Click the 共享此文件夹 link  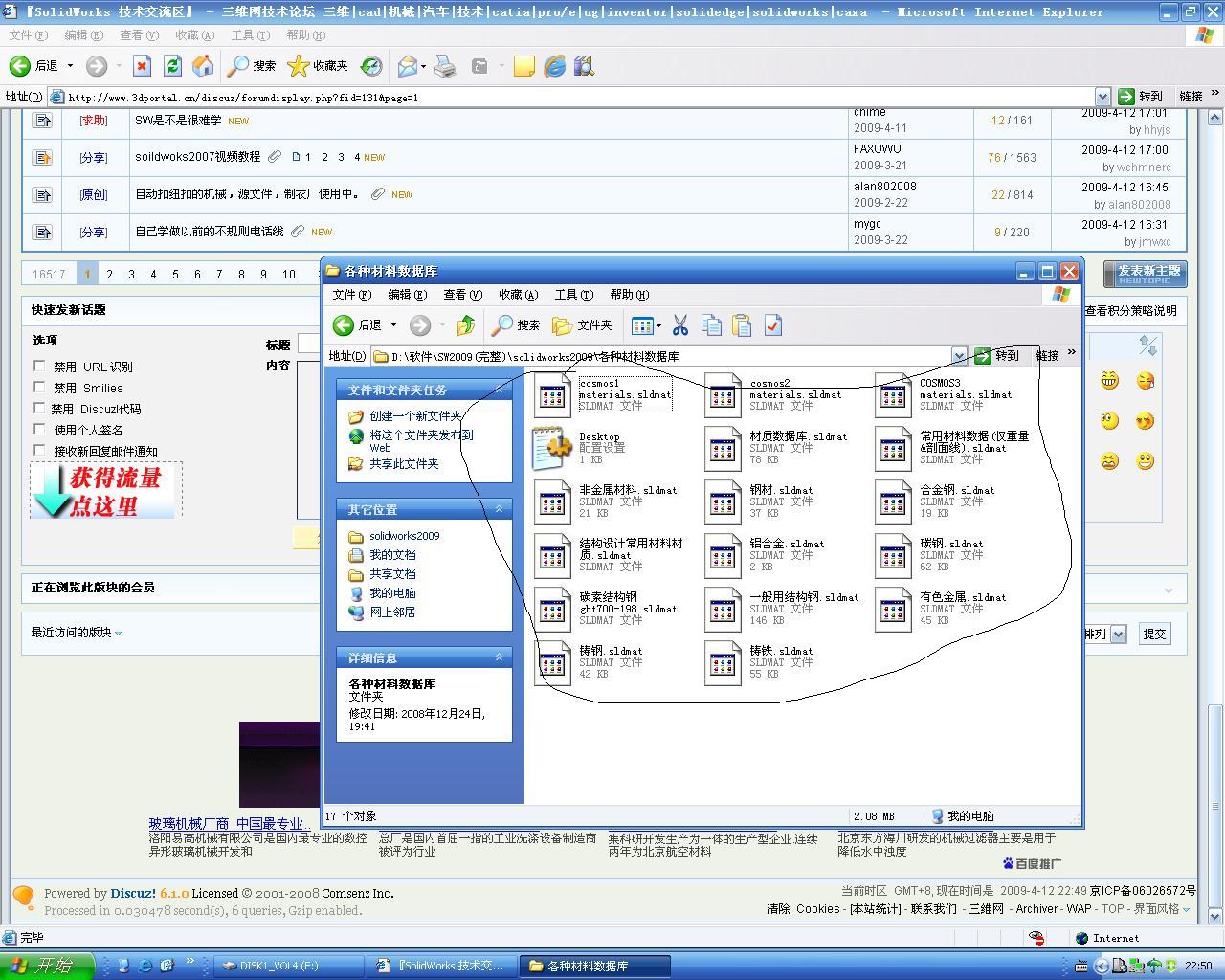[404, 464]
